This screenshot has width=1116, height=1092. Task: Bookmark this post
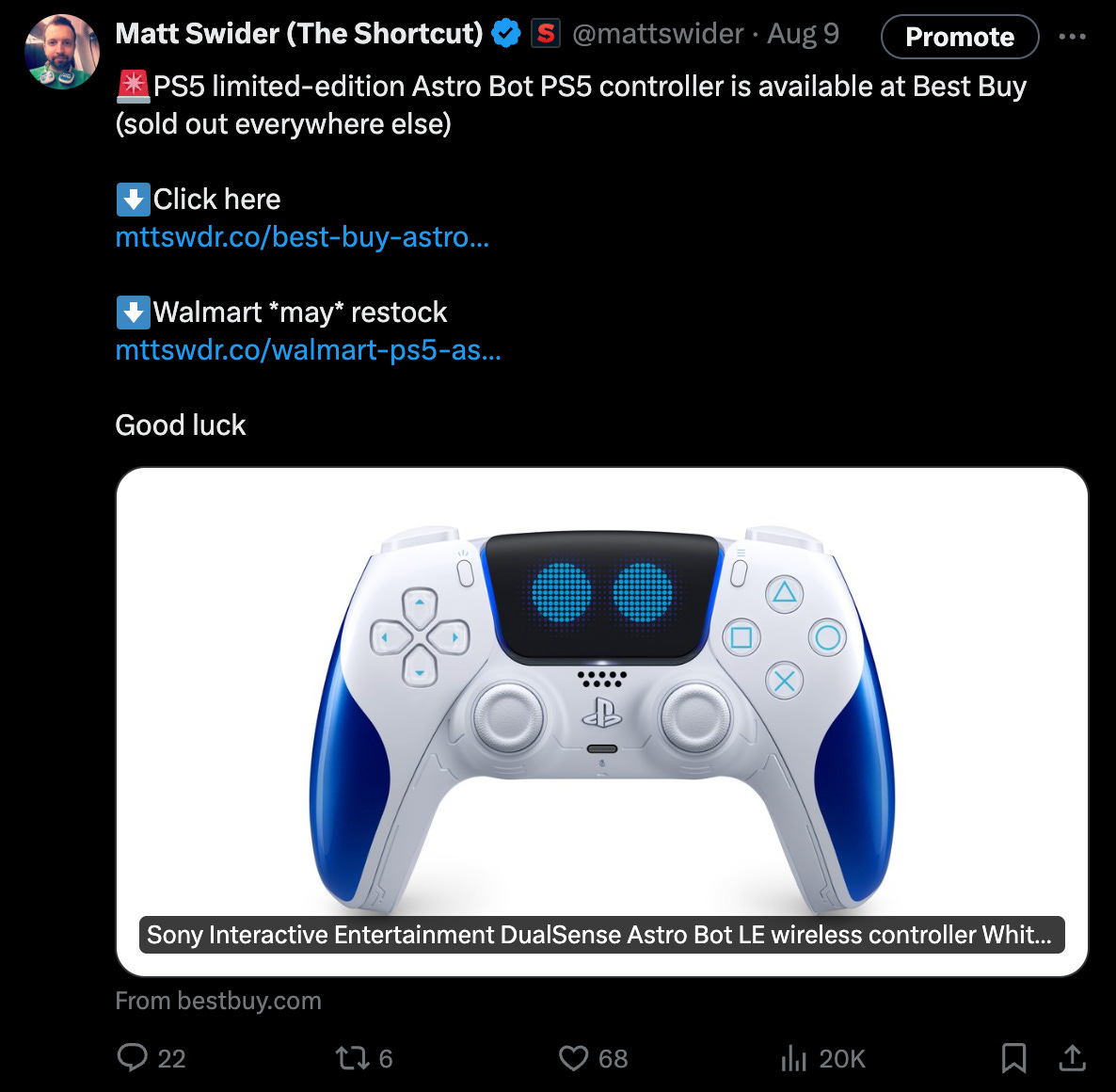pyautogui.click(x=1013, y=1058)
